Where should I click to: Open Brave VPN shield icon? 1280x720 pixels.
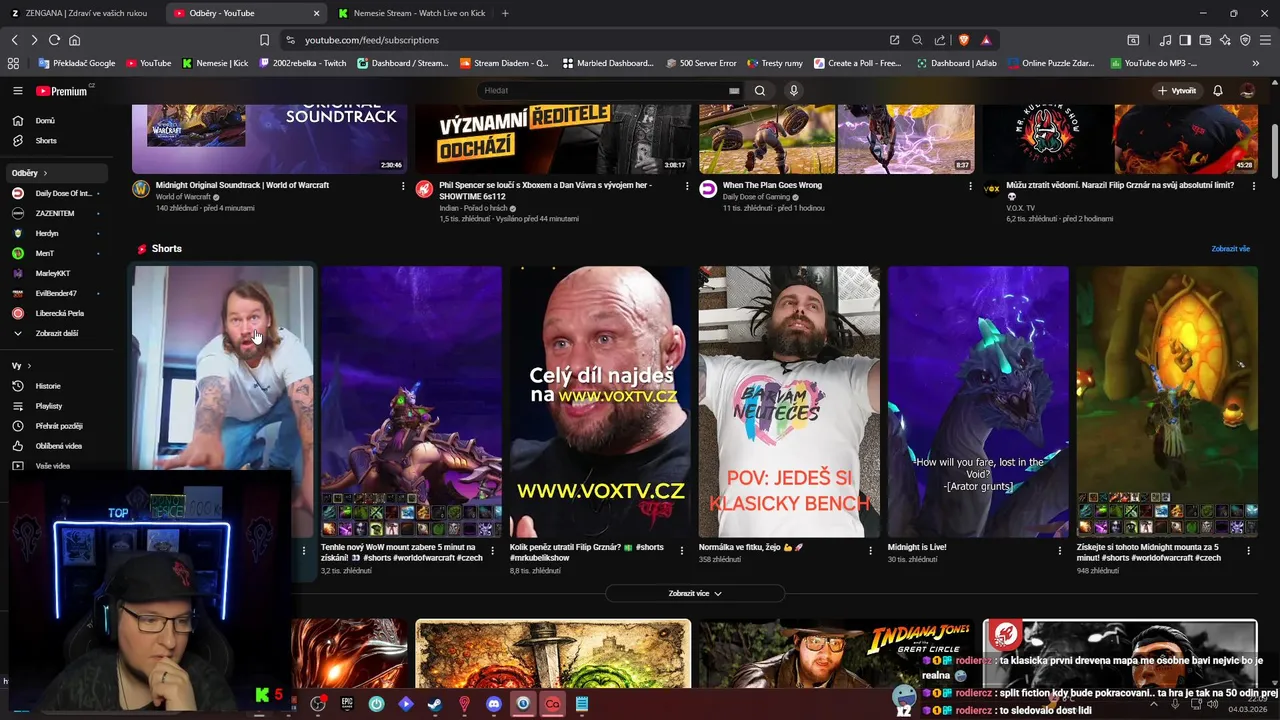point(1245,40)
